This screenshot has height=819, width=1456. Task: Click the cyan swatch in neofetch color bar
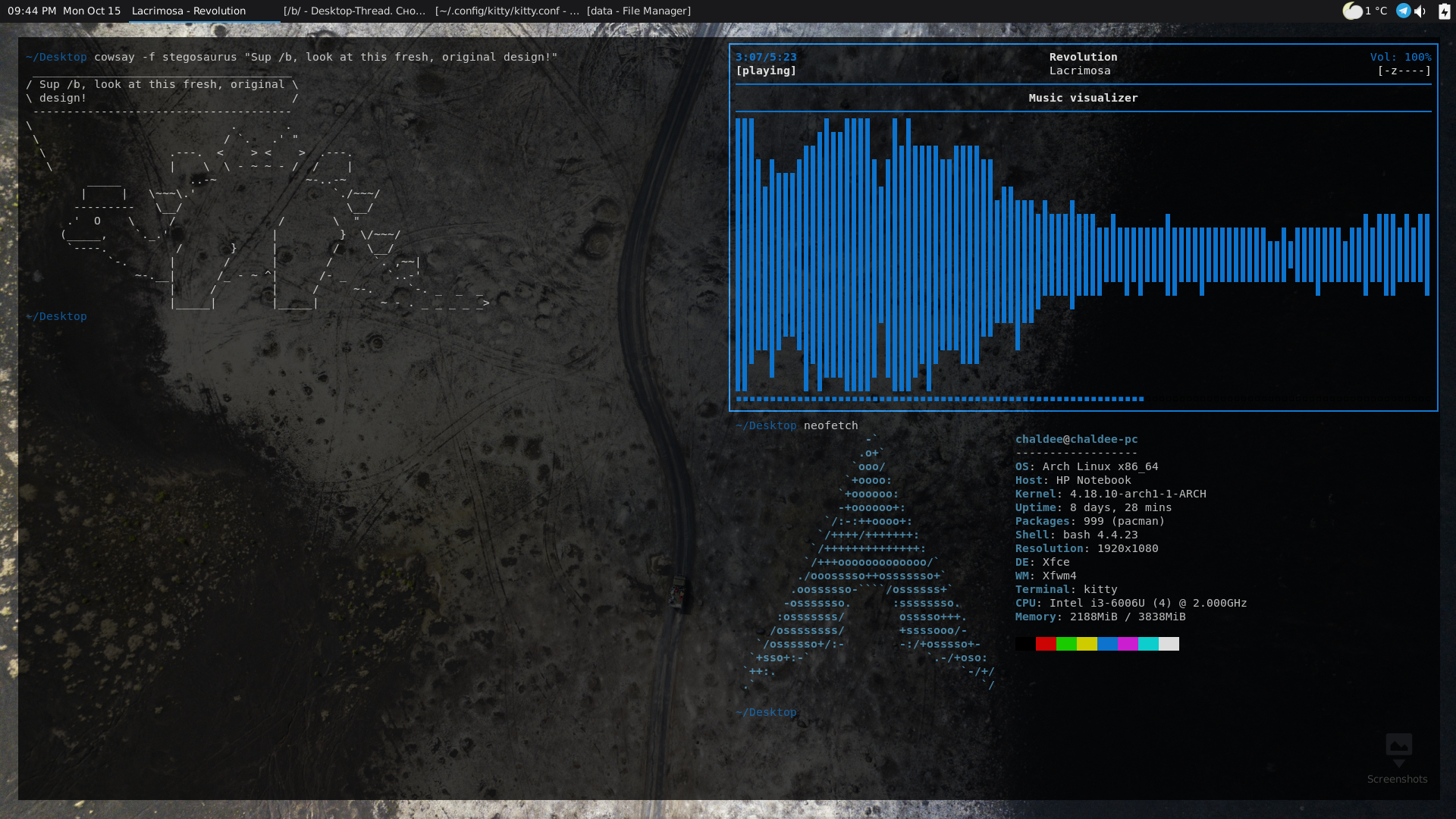pos(1148,644)
